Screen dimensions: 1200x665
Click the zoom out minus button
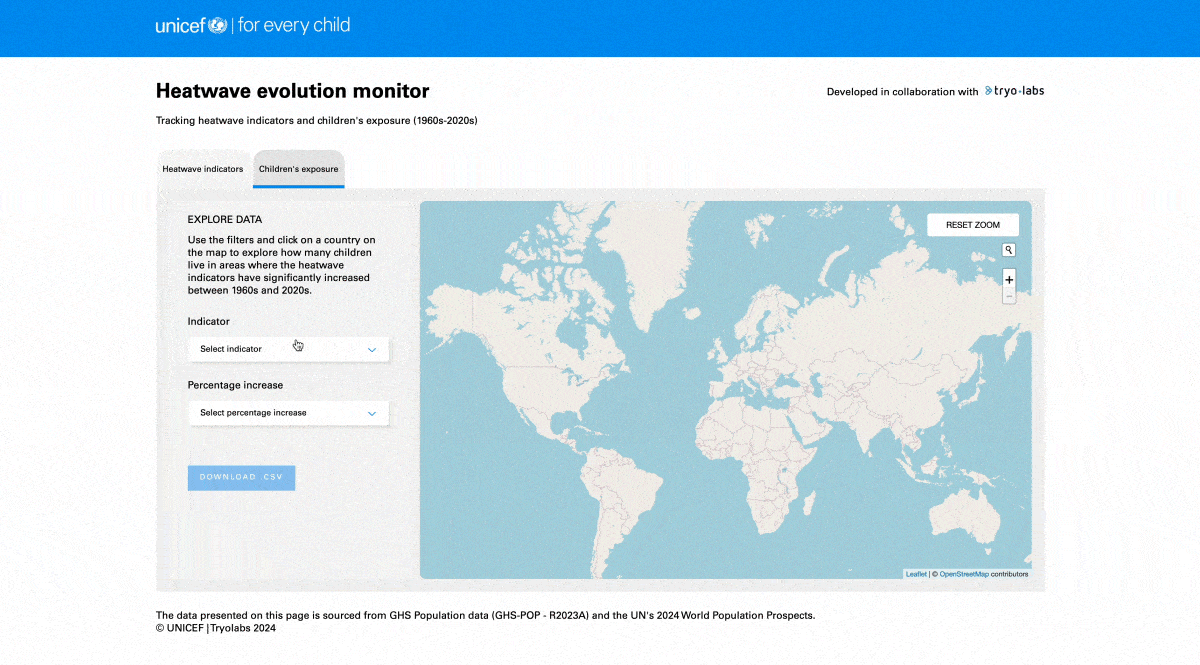coord(1009,296)
